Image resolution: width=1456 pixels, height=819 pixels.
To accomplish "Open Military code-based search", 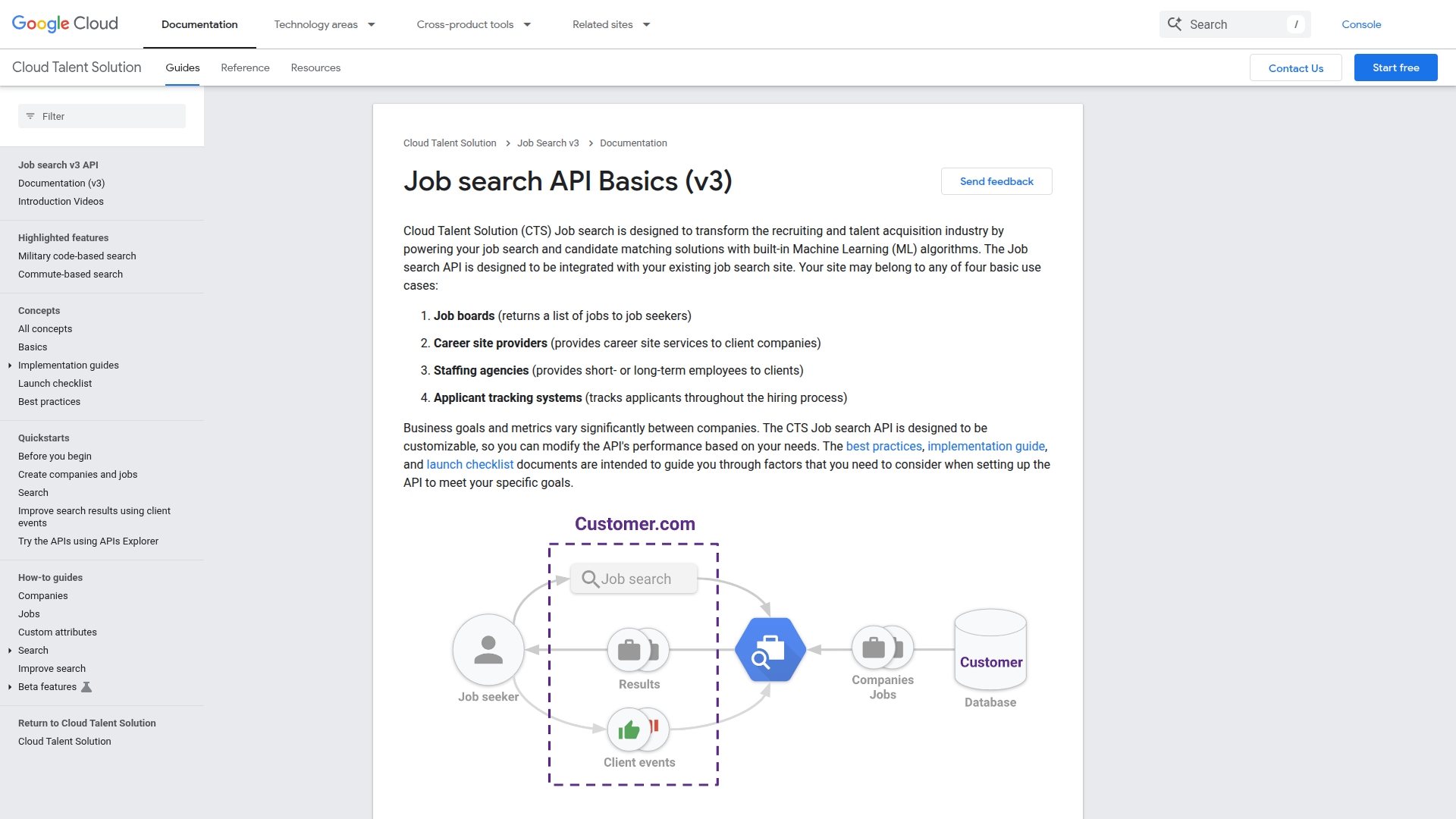I will pyautogui.click(x=77, y=256).
